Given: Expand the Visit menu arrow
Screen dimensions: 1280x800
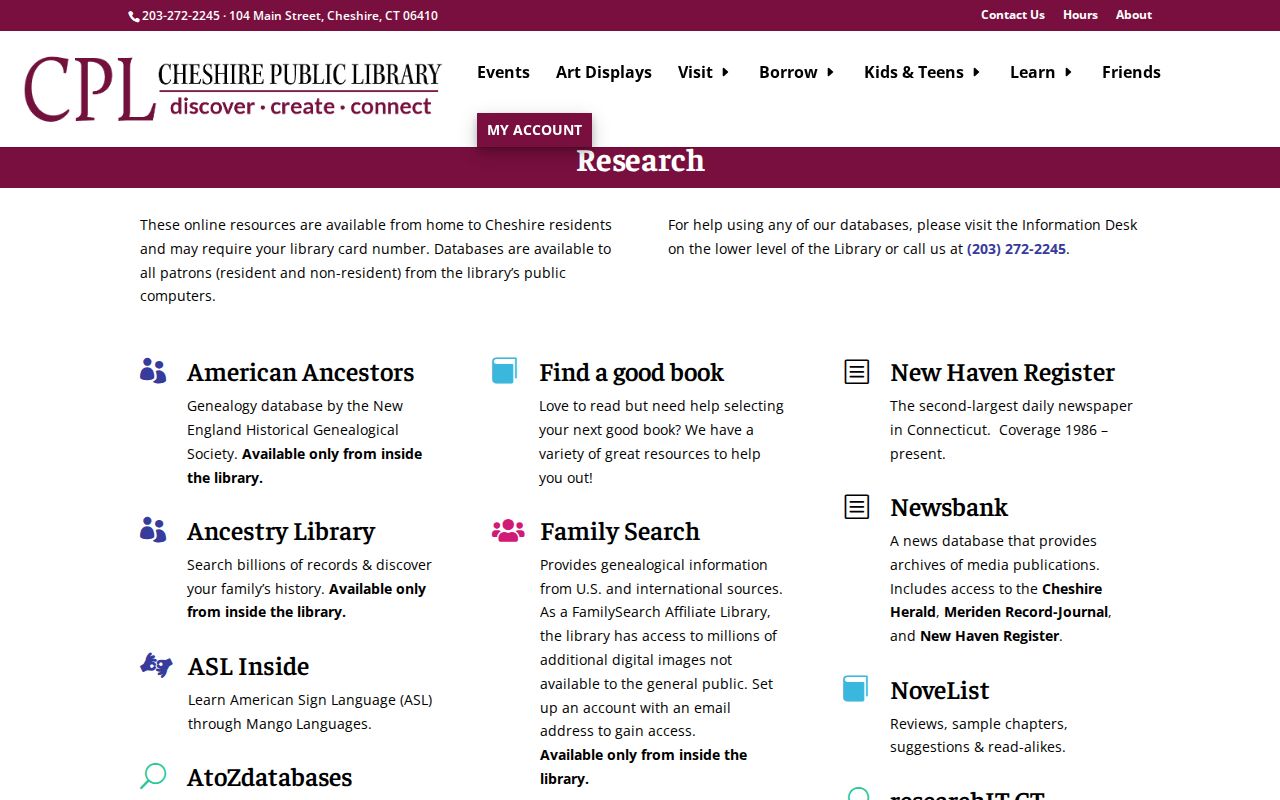Looking at the screenshot, I should tap(725, 72).
